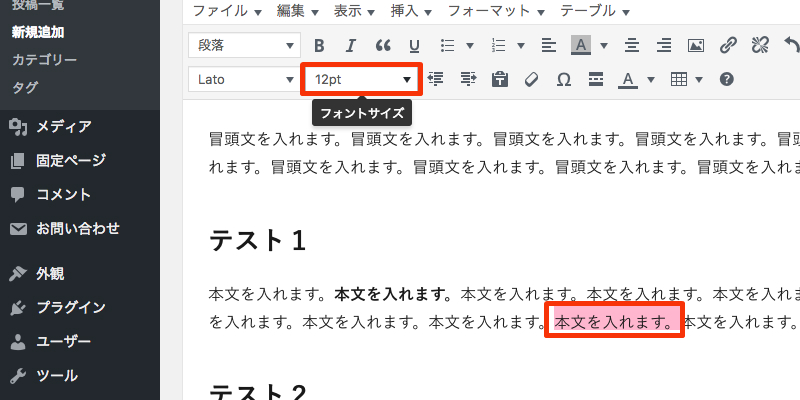Screen dimensions: 800x400
Task: Open the 段落 paragraph format dropdown
Action: [244, 46]
